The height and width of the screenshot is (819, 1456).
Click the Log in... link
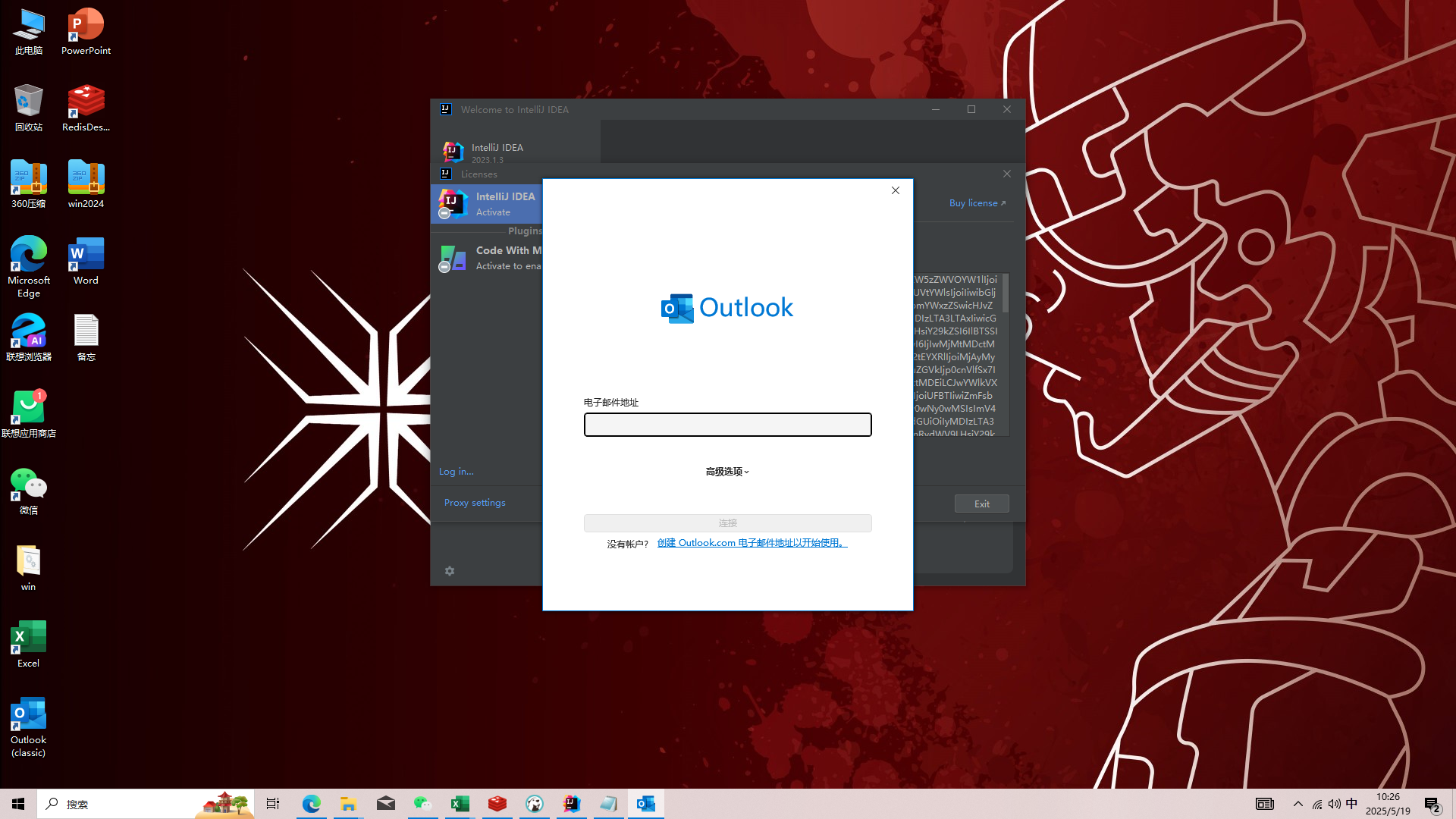[456, 472]
